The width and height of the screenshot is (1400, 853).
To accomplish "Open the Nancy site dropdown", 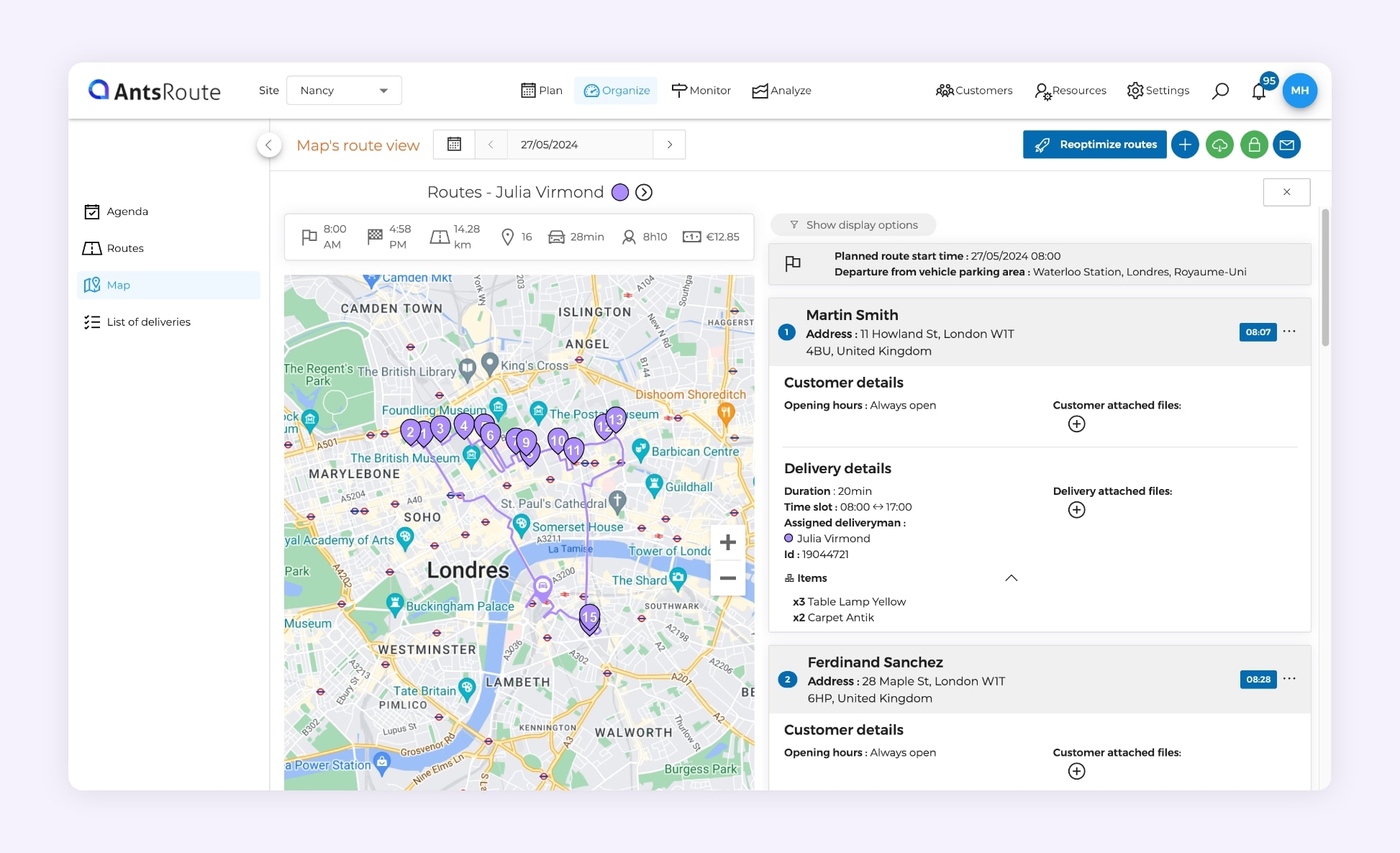I will pyautogui.click(x=344, y=91).
